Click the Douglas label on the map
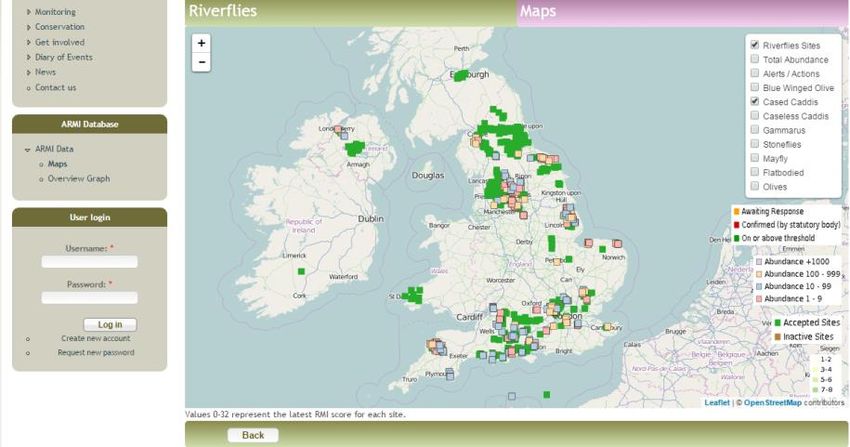This screenshot has width=850, height=447. [428, 176]
